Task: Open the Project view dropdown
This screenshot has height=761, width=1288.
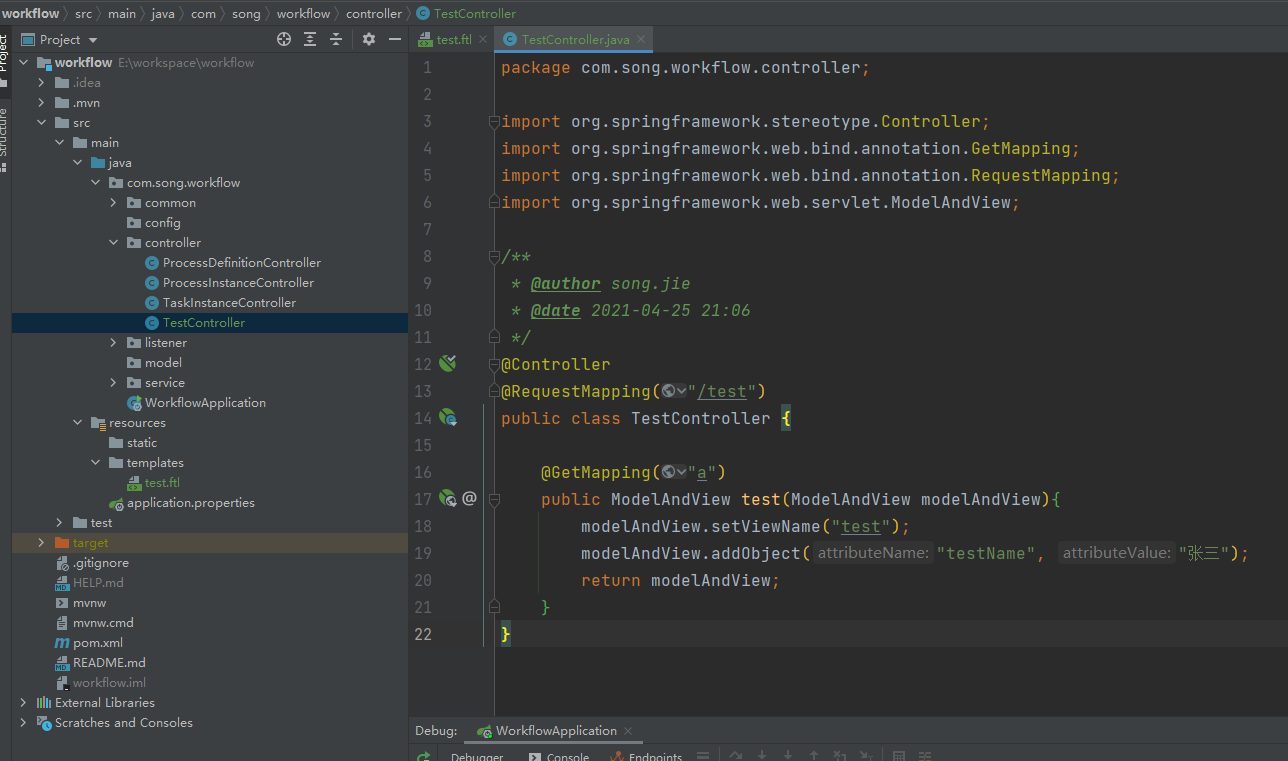Action: tap(93, 40)
